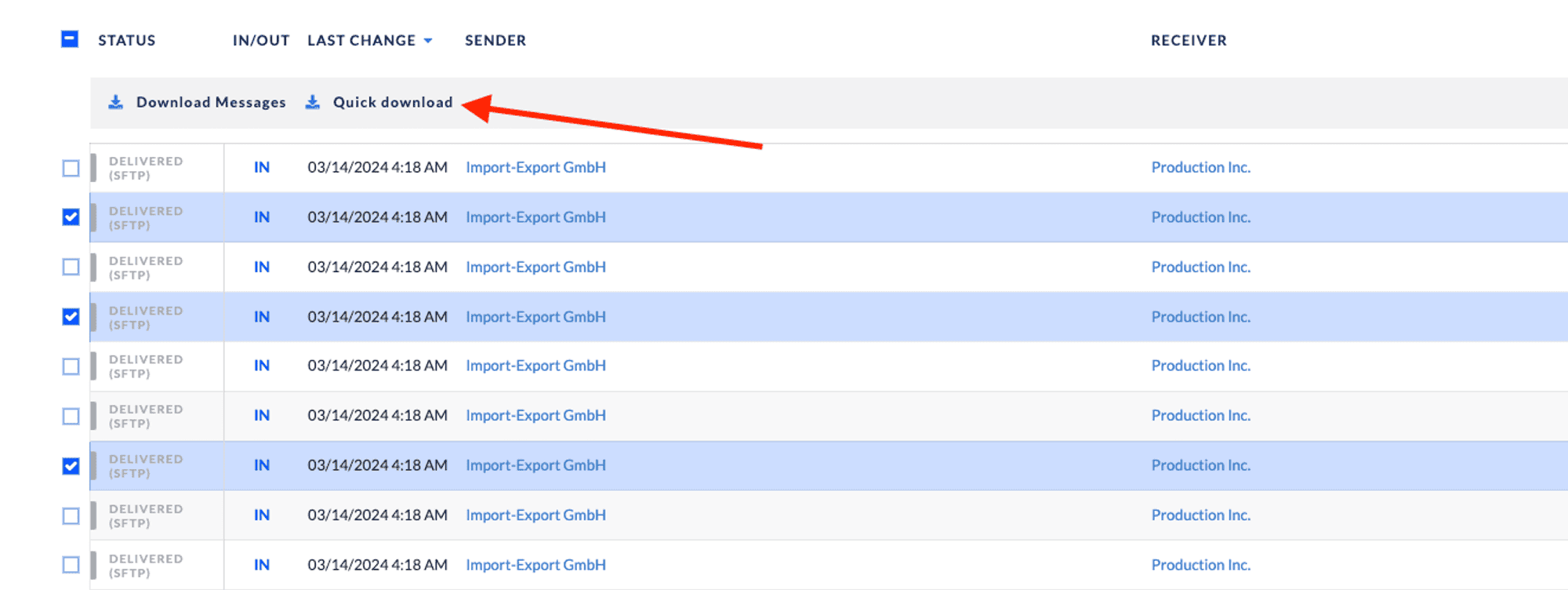Click the IN direction link in fifth row
Image resolution: width=1568 pixels, height=590 pixels.
coord(261,366)
